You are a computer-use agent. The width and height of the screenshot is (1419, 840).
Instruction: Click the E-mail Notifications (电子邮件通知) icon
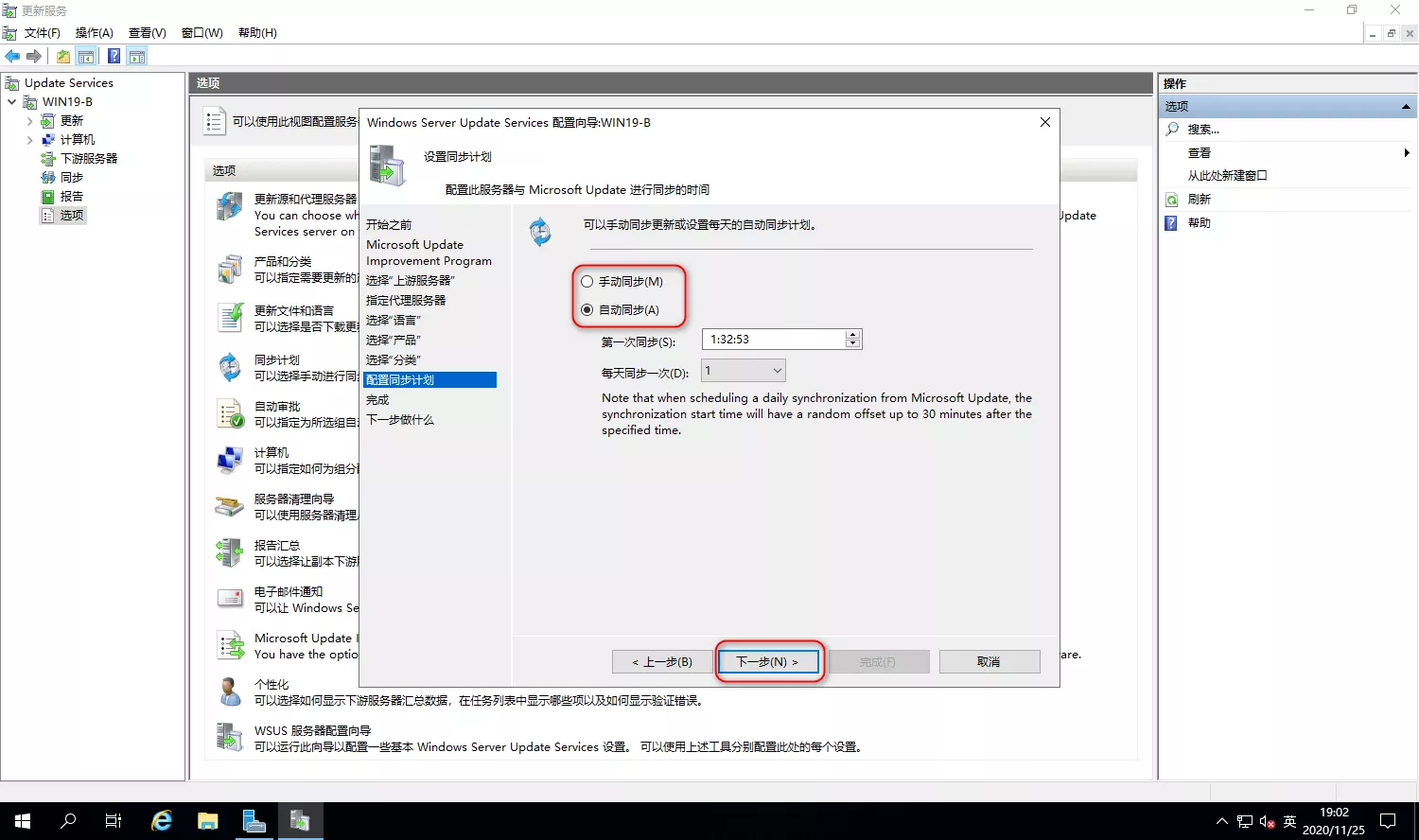click(230, 599)
